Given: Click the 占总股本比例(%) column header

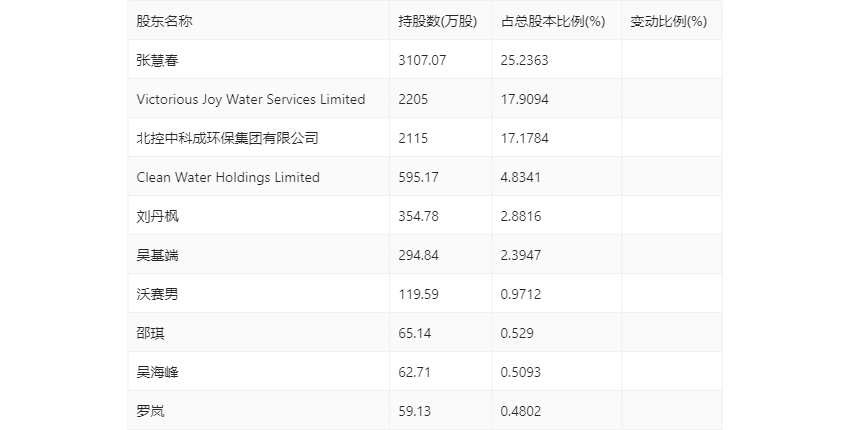Looking at the screenshot, I should (x=553, y=21).
